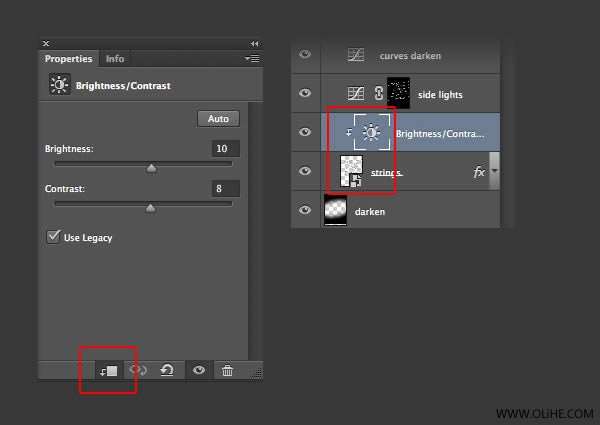Reset adjustment to defaults icon

click(167, 370)
